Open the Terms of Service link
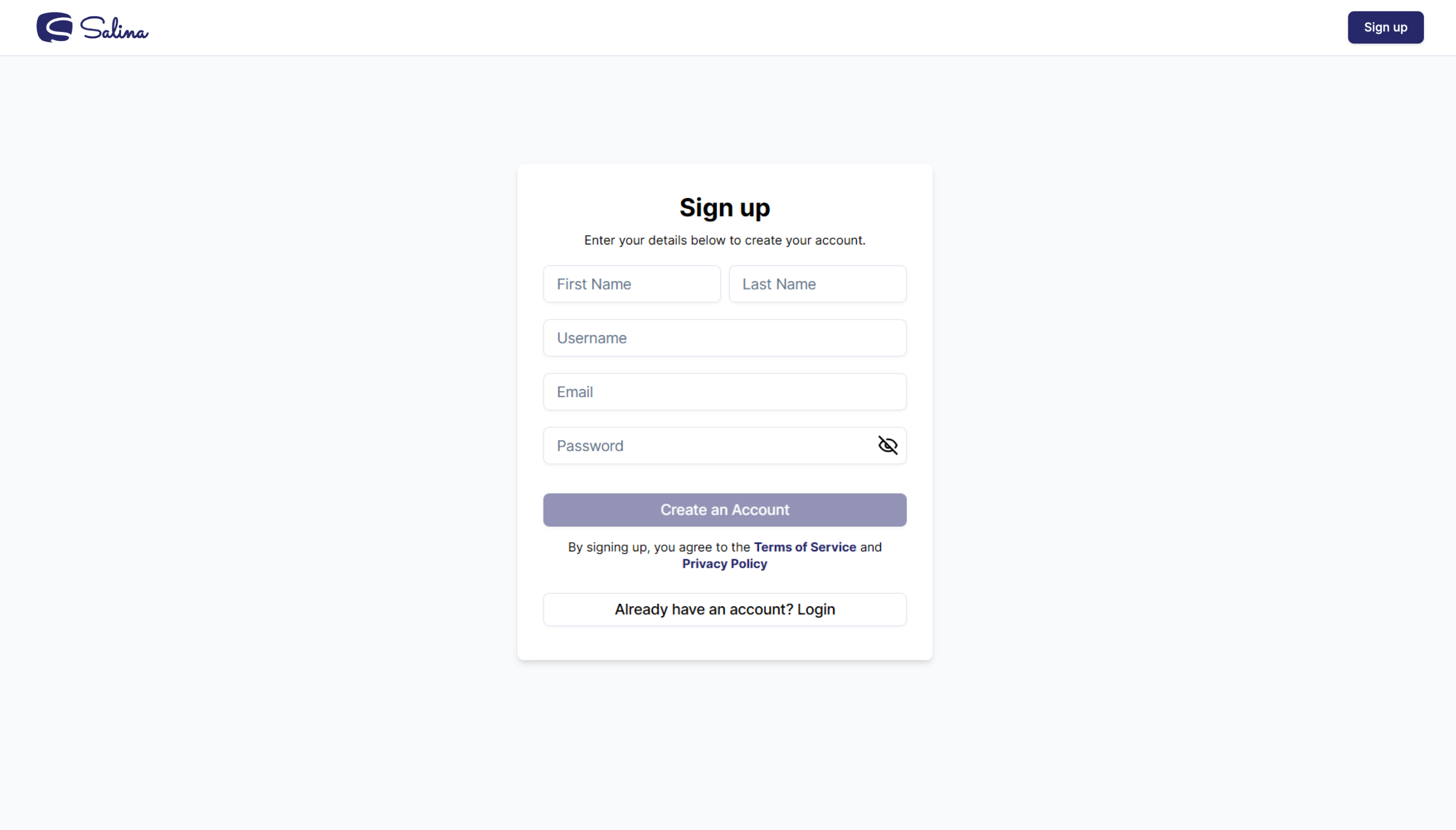The width and height of the screenshot is (1456, 830). point(805,547)
